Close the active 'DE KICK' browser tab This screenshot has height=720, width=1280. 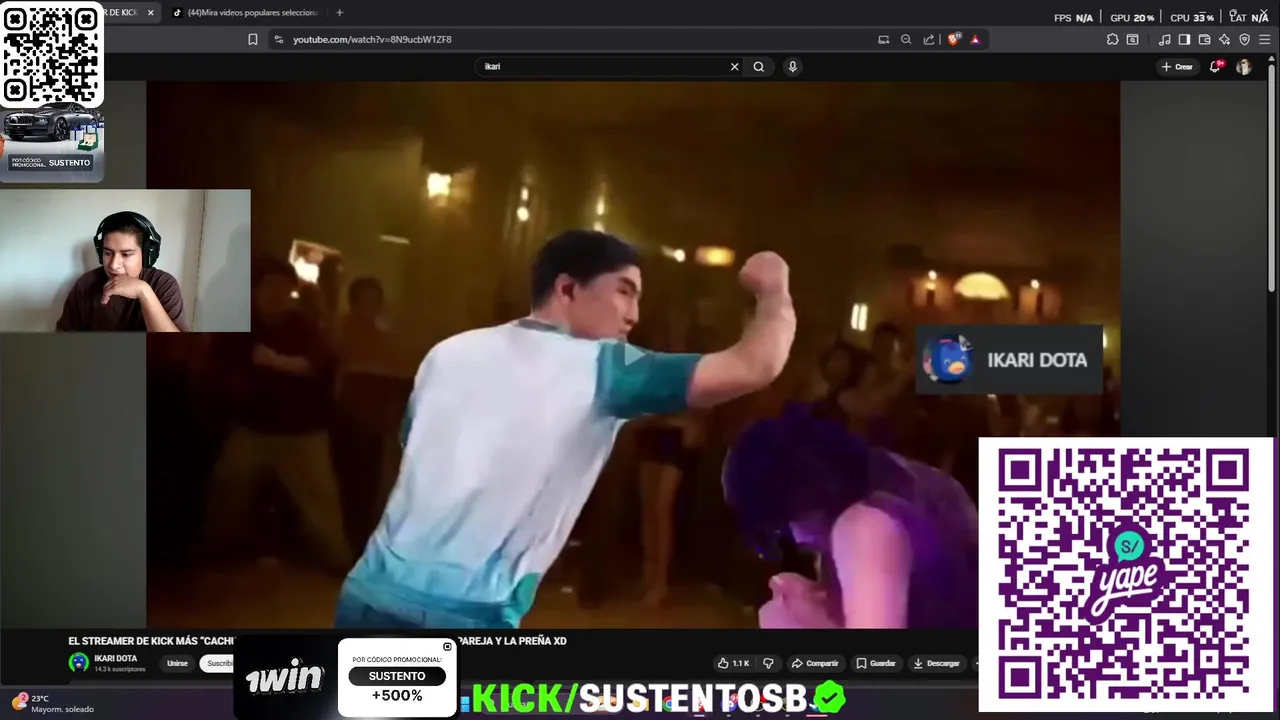[x=151, y=13]
